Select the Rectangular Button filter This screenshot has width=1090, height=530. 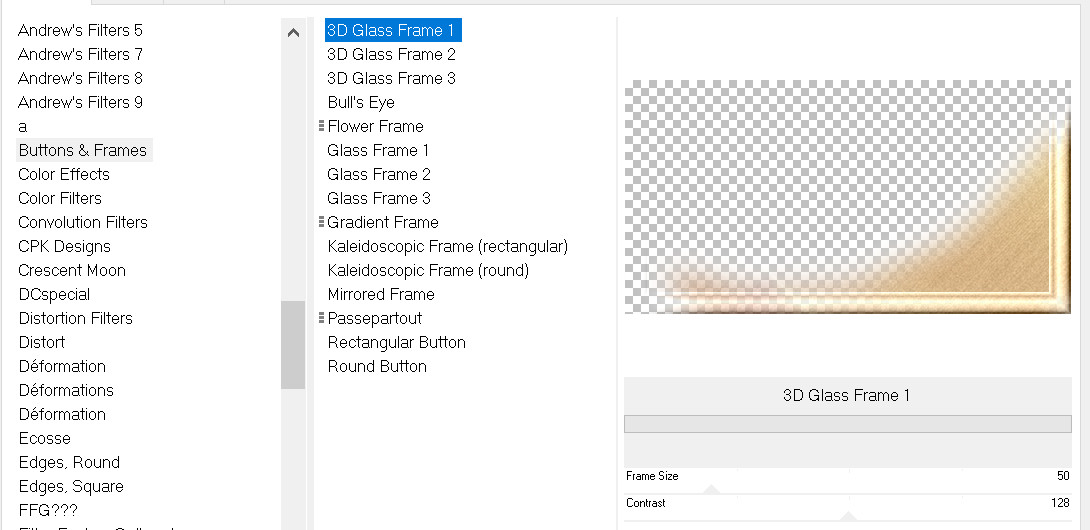click(x=397, y=342)
